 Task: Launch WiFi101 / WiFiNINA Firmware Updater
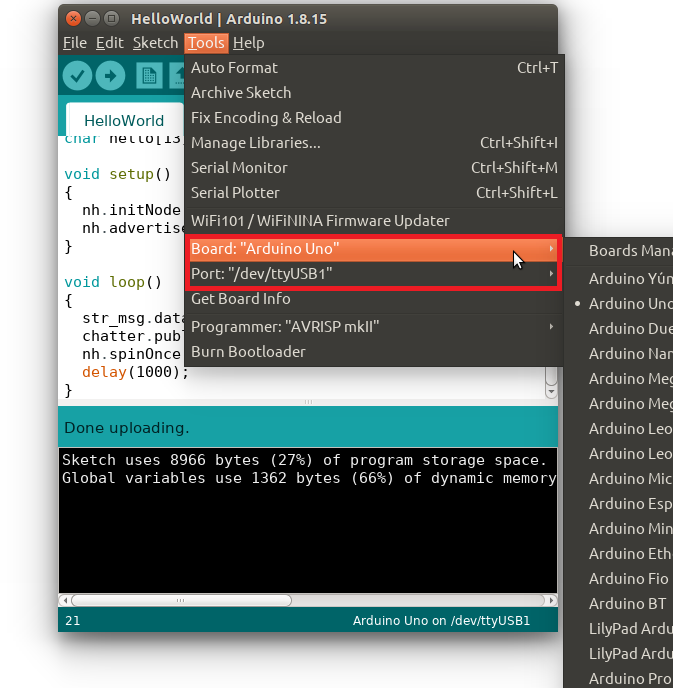point(374,221)
